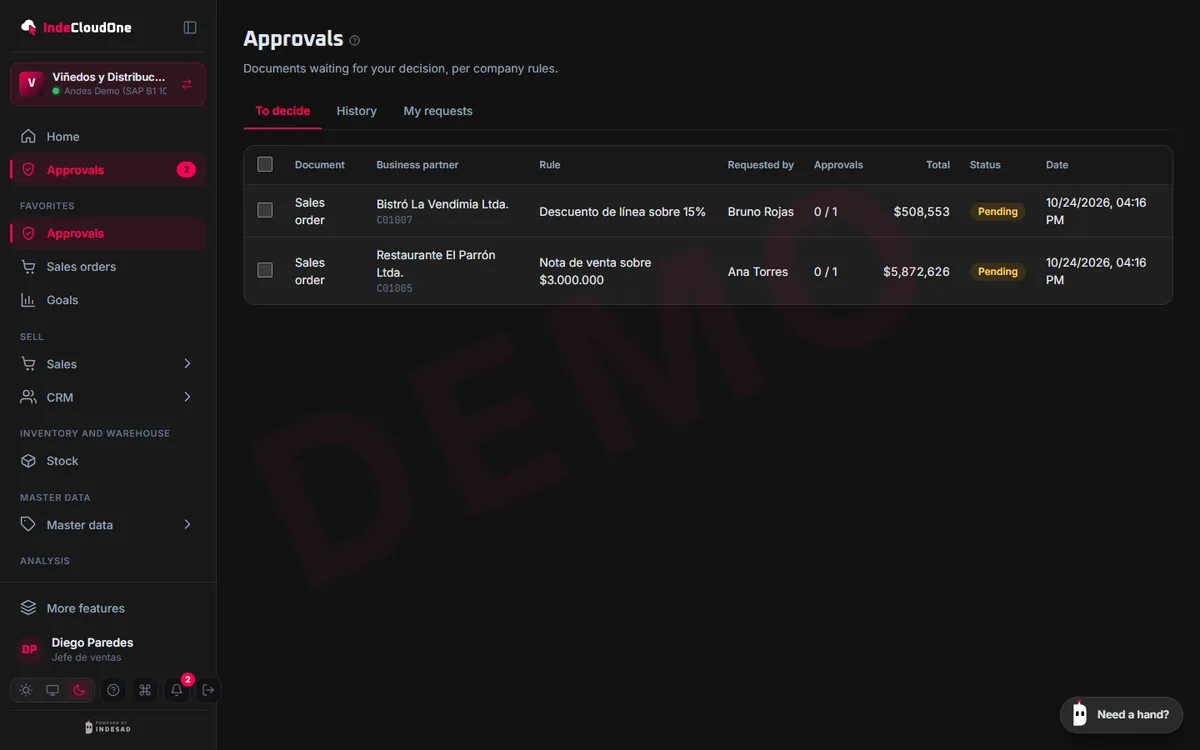Click partner code C01007

(394, 220)
